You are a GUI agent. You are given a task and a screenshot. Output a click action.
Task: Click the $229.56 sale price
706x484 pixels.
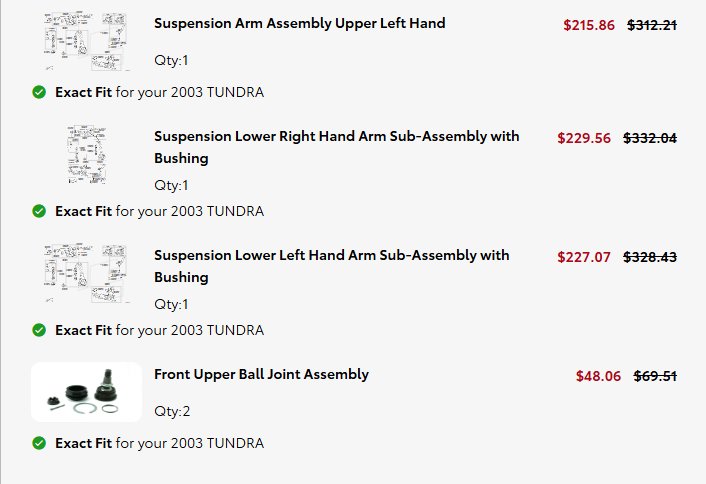(584, 138)
